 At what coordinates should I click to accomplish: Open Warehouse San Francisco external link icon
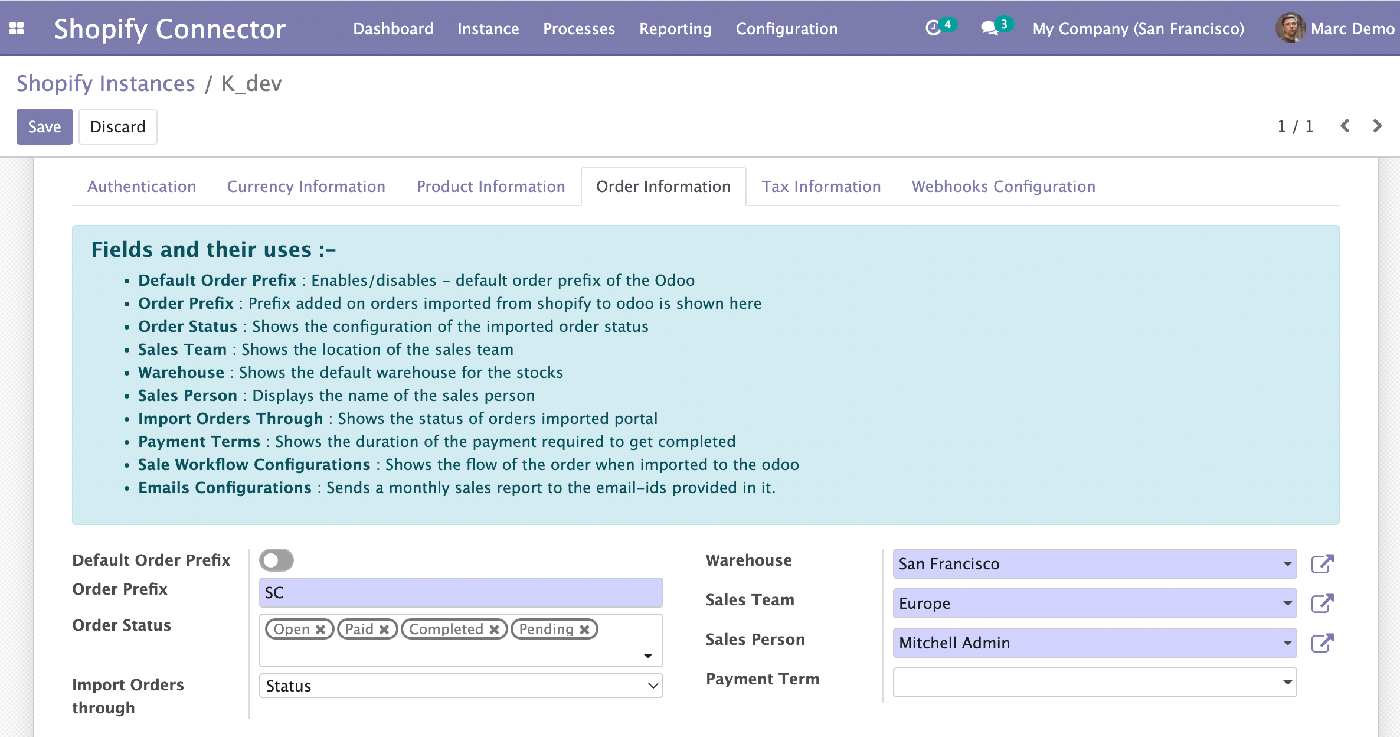(1322, 564)
